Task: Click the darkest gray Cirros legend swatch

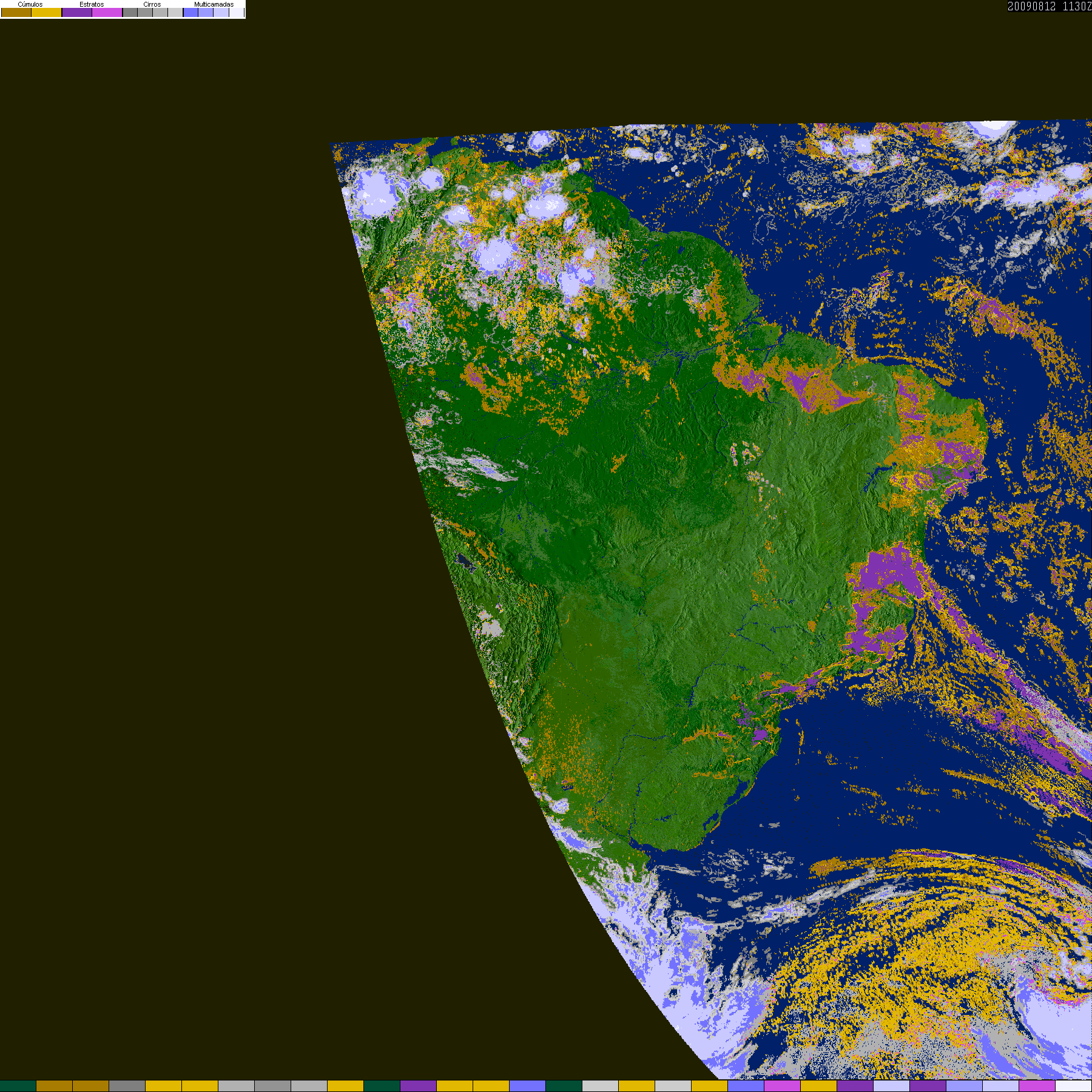Action: pos(130,12)
